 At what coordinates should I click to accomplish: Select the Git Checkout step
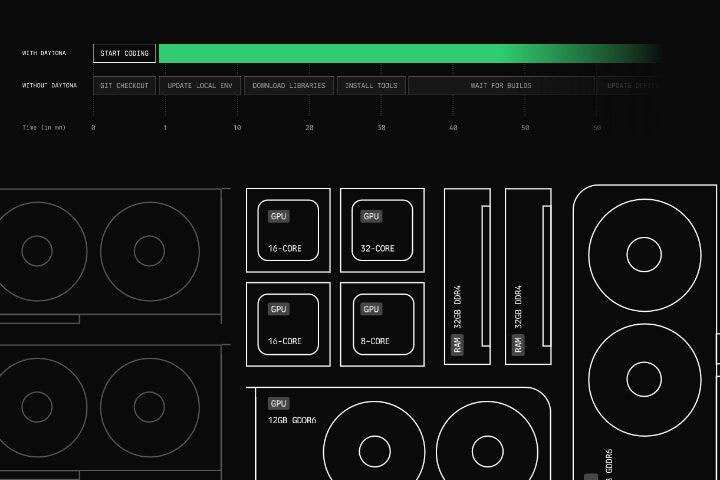coord(124,86)
